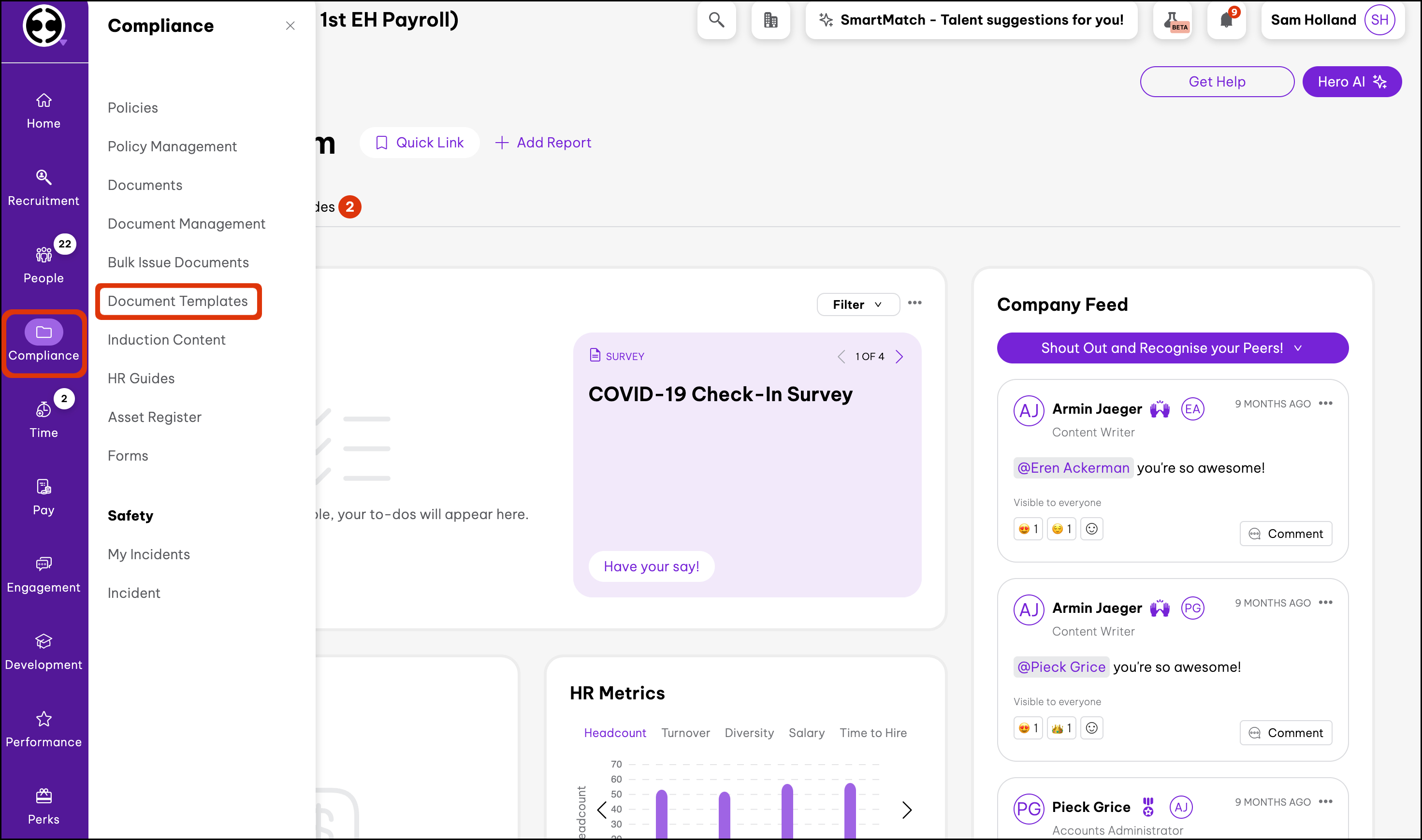Click the @Eren Ackerman mention link
Screen dimensions: 1422x840
pyautogui.click(x=1073, y=467)
